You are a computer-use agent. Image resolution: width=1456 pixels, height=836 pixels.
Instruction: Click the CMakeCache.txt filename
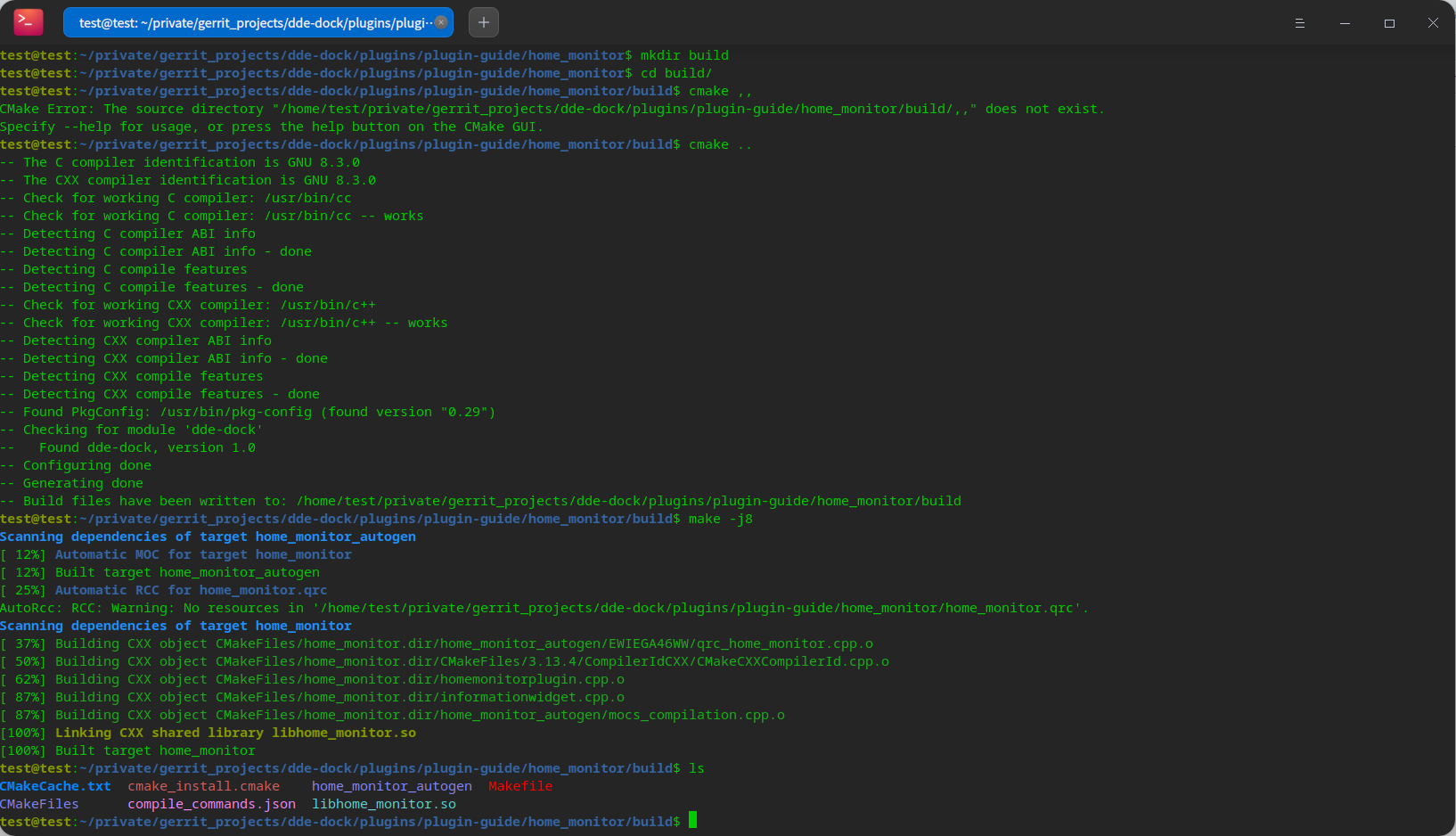coord(55,786)
